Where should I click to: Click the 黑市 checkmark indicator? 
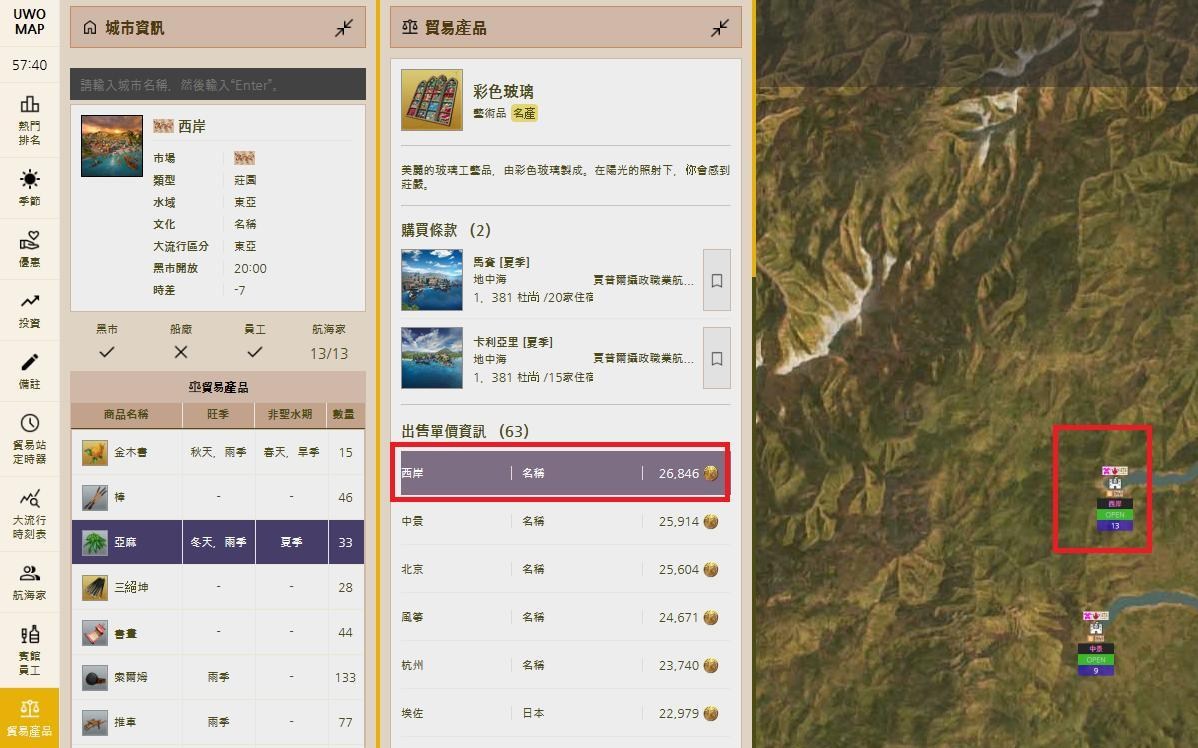coord(106,352)
